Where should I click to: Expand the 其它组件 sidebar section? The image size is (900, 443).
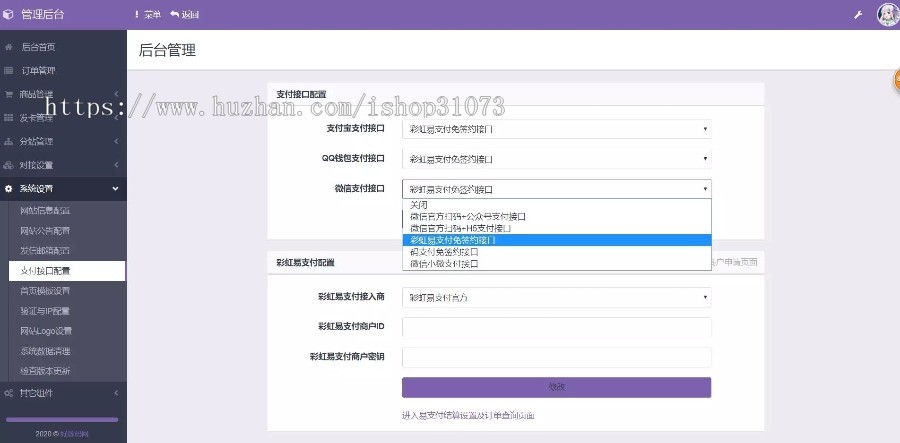click(x=62, y=392)
